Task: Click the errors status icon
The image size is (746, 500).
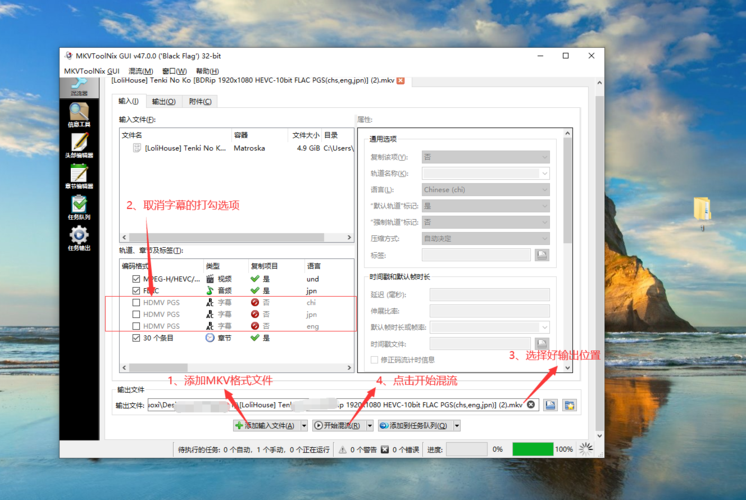Action: point(385,450)
